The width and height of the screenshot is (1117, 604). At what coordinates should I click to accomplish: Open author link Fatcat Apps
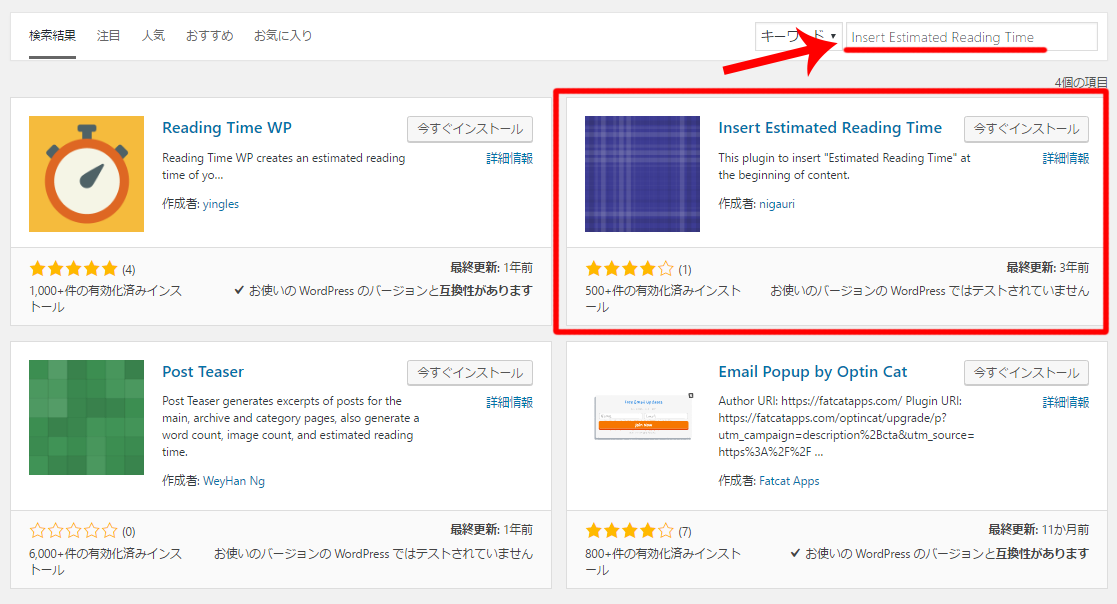click(x=789, y=481)
